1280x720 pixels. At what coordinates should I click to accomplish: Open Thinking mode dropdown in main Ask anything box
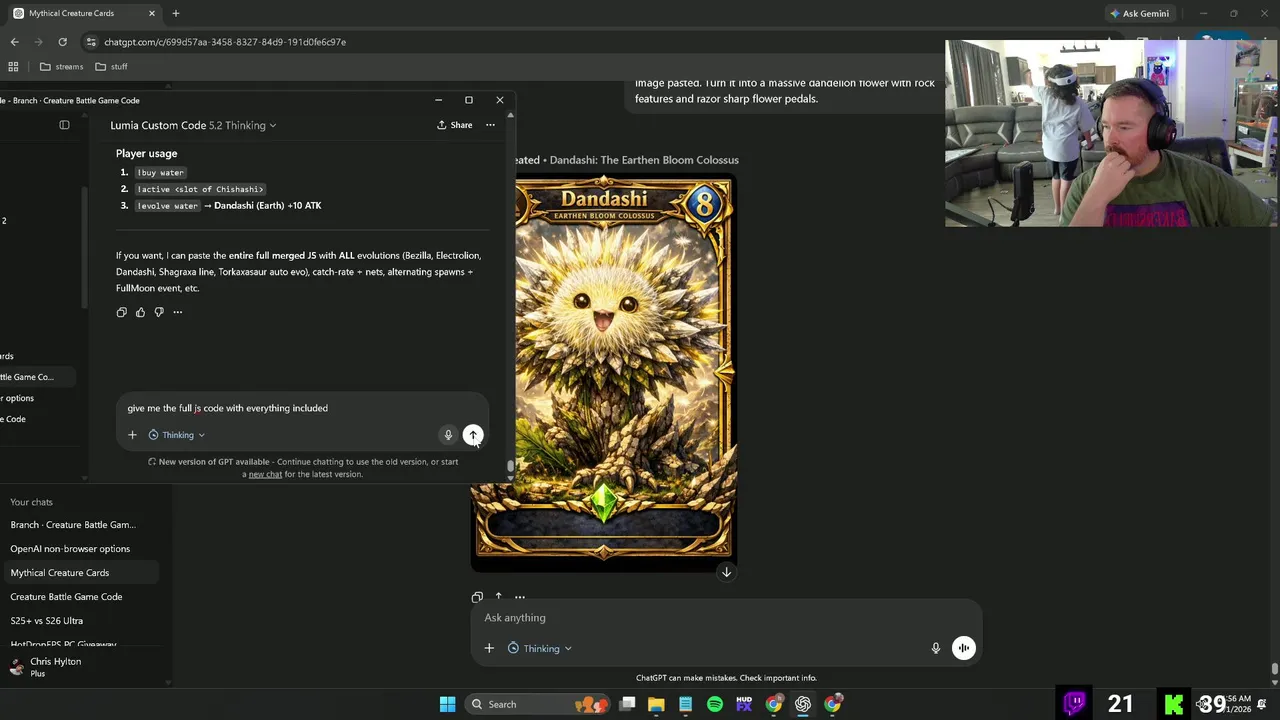click(x=540, y=648)
